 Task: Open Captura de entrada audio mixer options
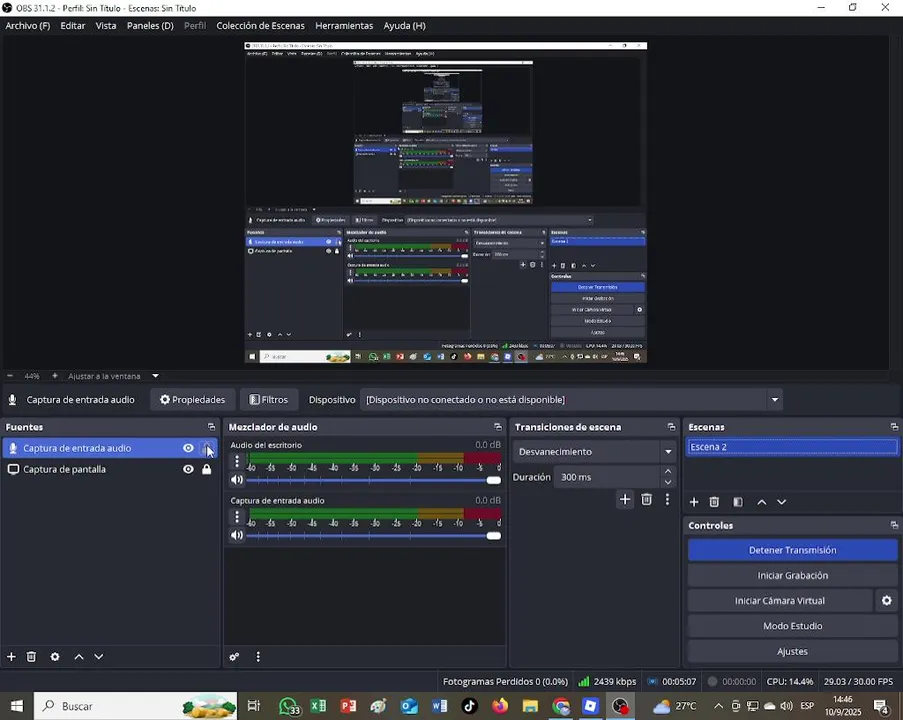(x=237, y=517)
